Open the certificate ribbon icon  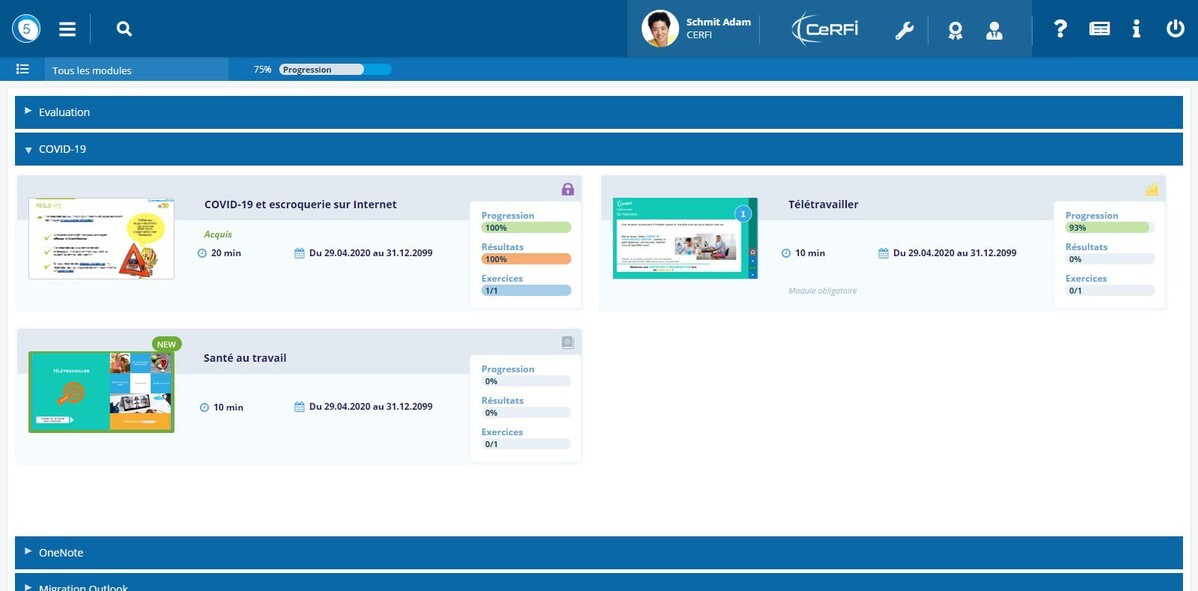[x=955, y=31]
